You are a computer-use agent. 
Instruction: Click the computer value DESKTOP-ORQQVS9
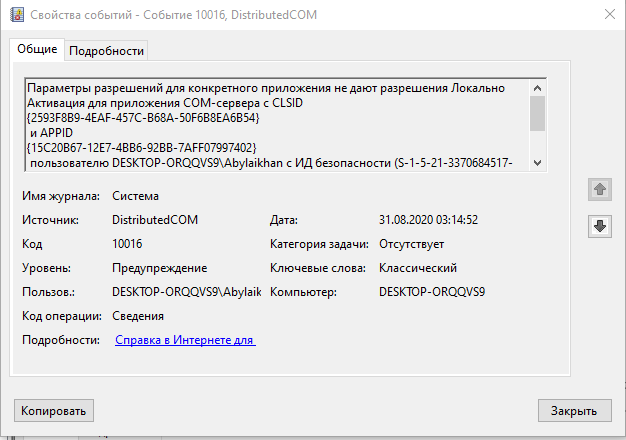(432, 292)
